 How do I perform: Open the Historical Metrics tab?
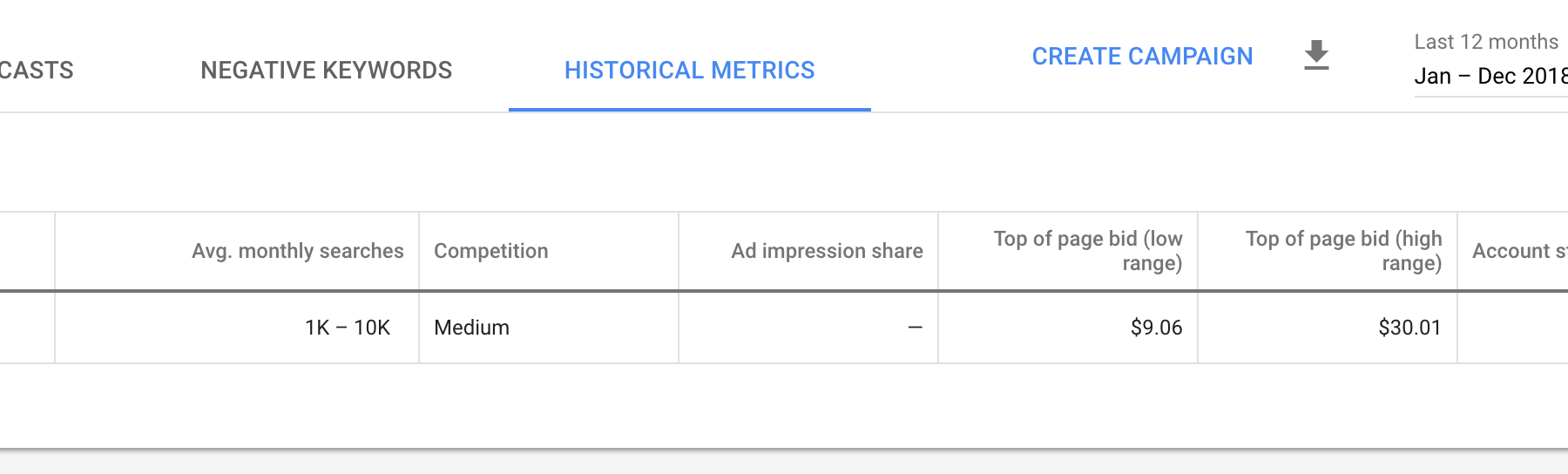coord(690,70)
